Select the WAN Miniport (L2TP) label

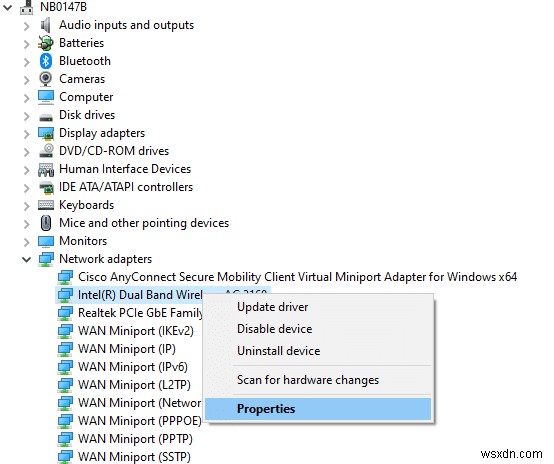pyautogui.click(x=134, y=385)
